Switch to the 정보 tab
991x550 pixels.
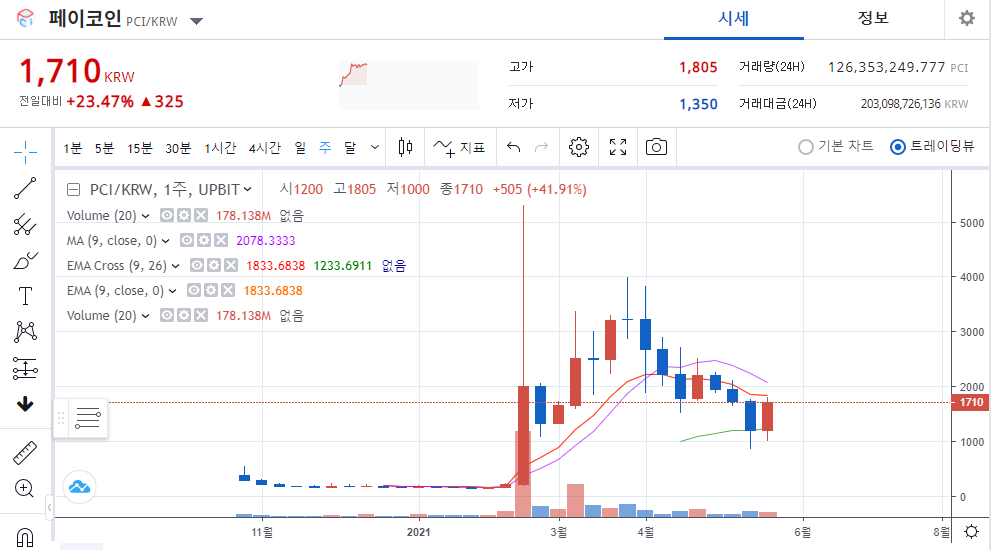pos(873,19)
